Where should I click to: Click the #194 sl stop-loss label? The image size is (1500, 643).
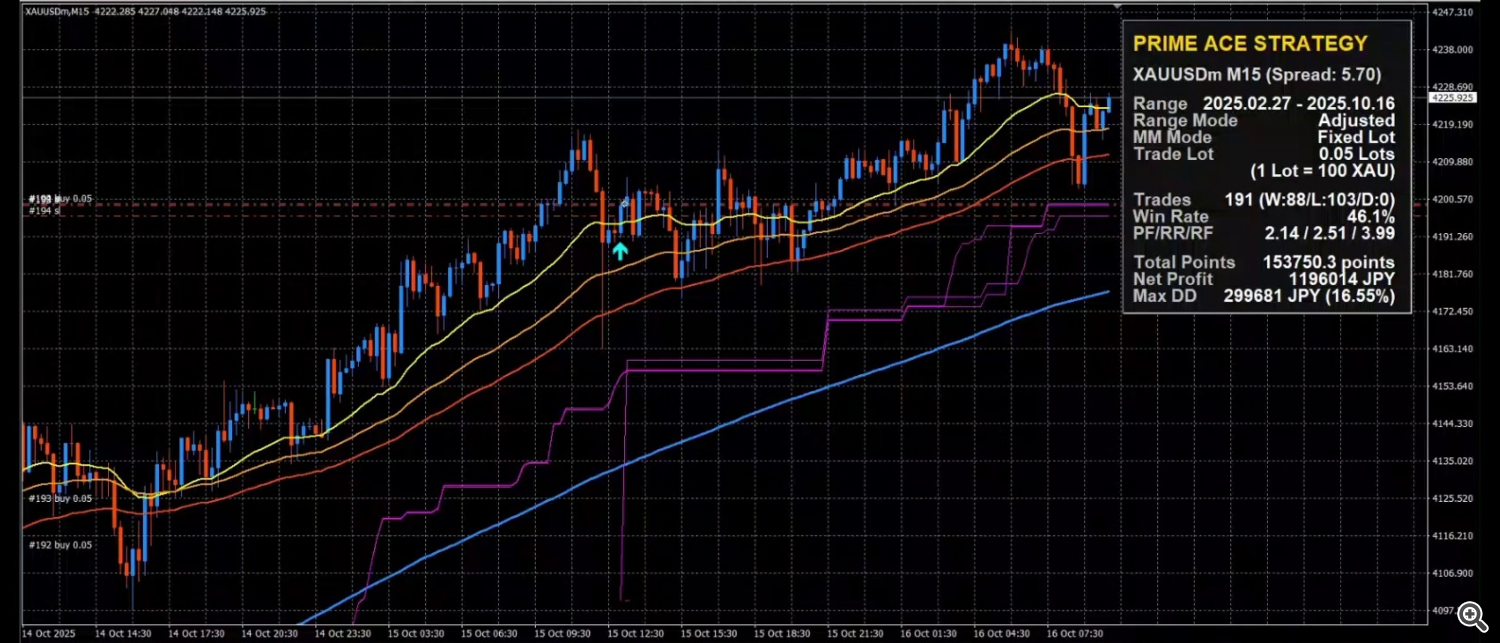(x=46, y=211)
